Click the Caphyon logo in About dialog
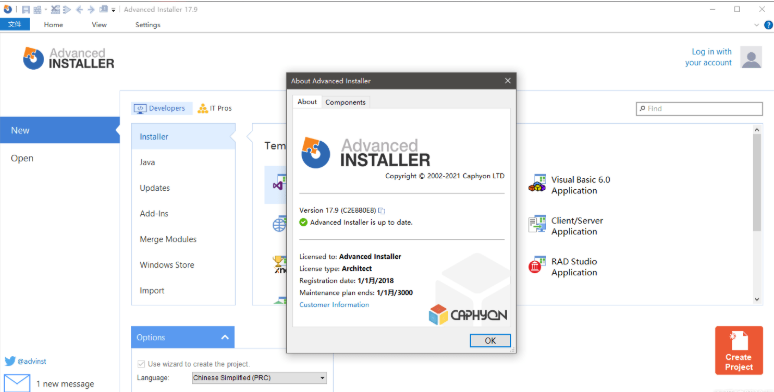The width and height of the screenshot is (774, 392). coord(467,314)
